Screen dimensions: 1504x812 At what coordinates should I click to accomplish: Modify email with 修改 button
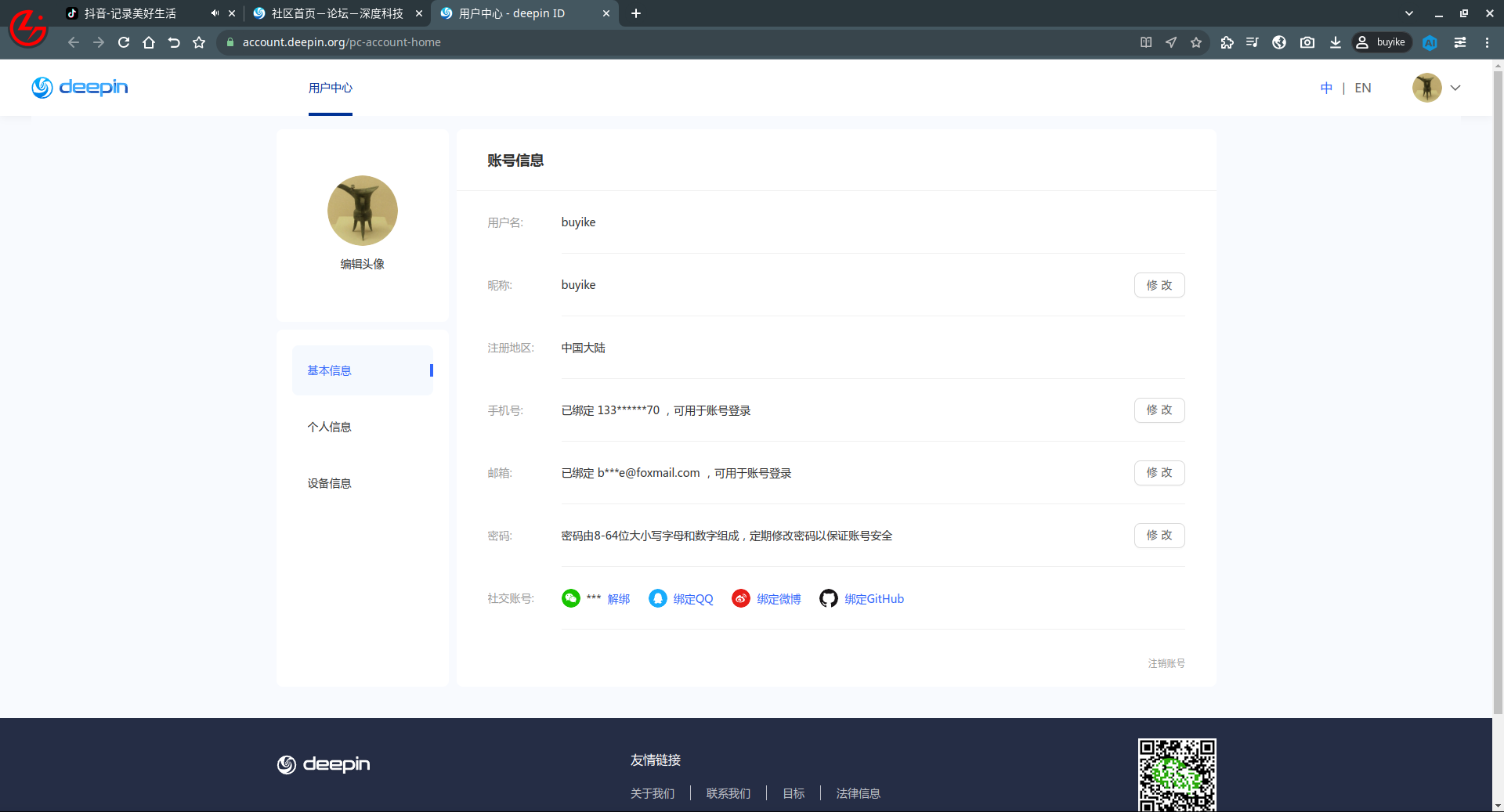pos(1159,473)
